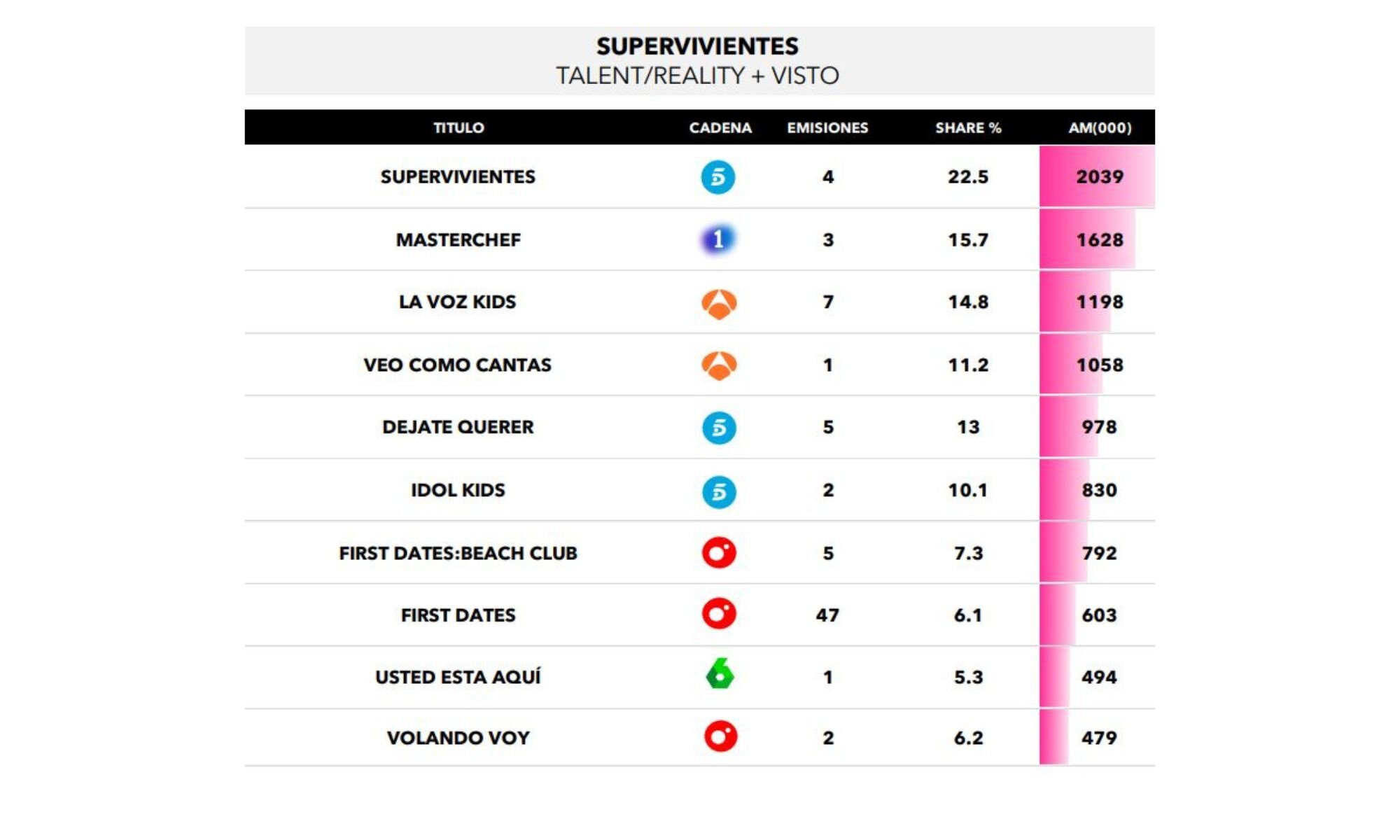Click the Cuatro logo beside Volando Voy
This screenshot has height=840, width=1400.
click(x=720, y=736)
